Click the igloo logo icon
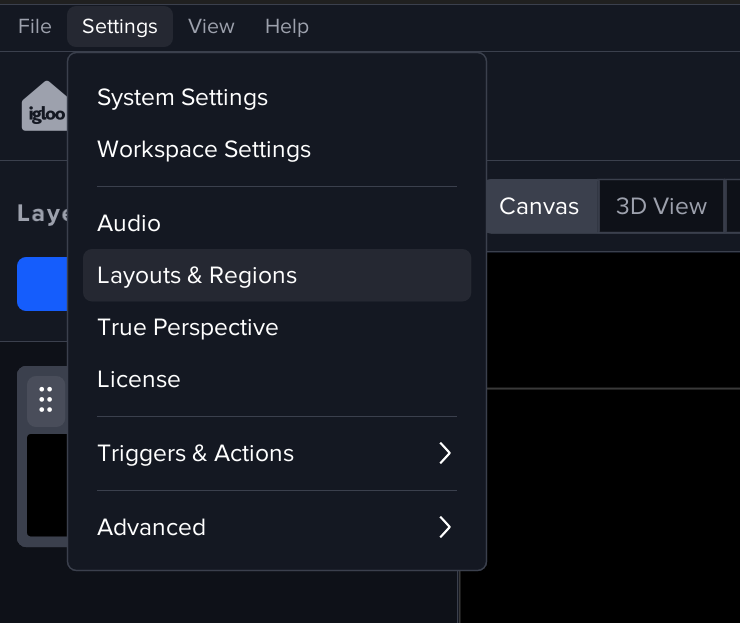 44,107
